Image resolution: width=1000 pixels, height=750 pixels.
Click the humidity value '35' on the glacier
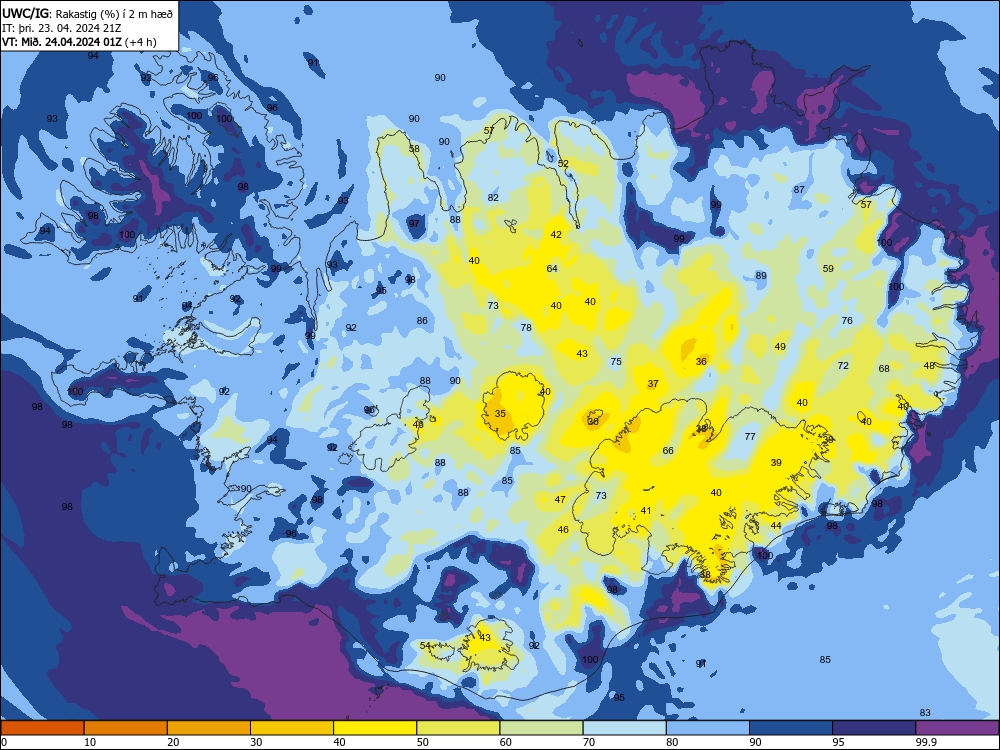click(x=500, y=413)
